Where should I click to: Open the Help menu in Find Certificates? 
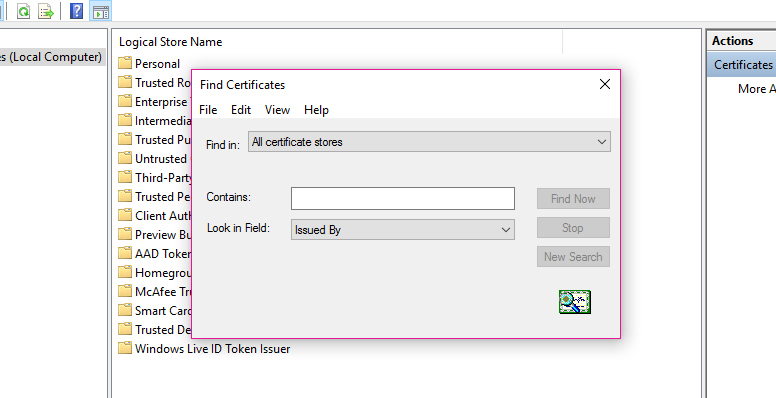316,110
